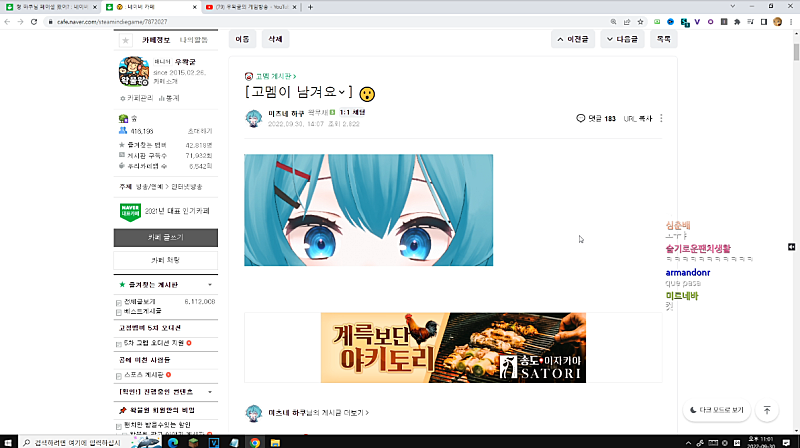Open the 통계 statistics link
Image resolution: width=800 pixels, height=448 pixels.
[x=169, y=98]
